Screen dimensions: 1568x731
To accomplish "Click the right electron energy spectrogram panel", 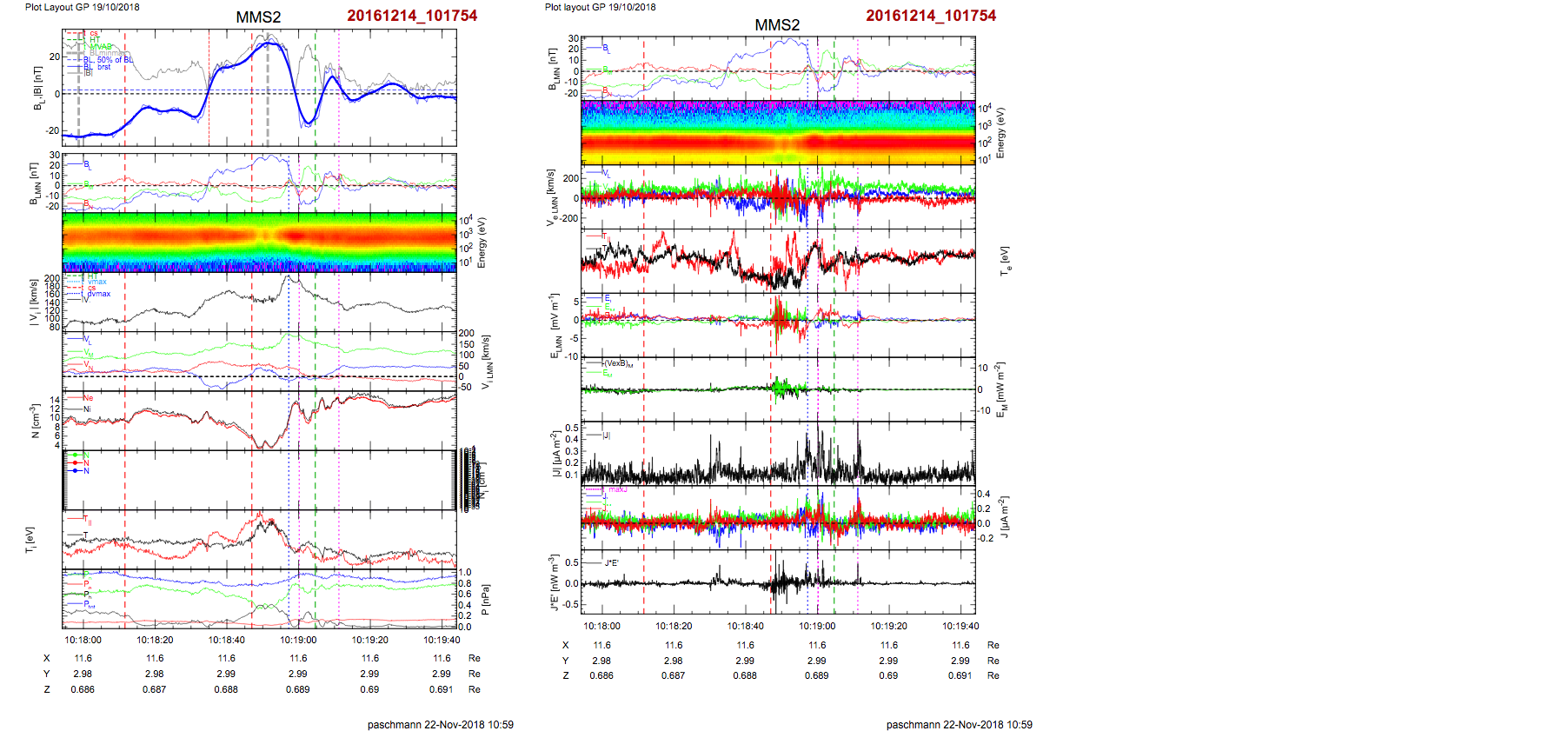I will click(x=778, y=132).
